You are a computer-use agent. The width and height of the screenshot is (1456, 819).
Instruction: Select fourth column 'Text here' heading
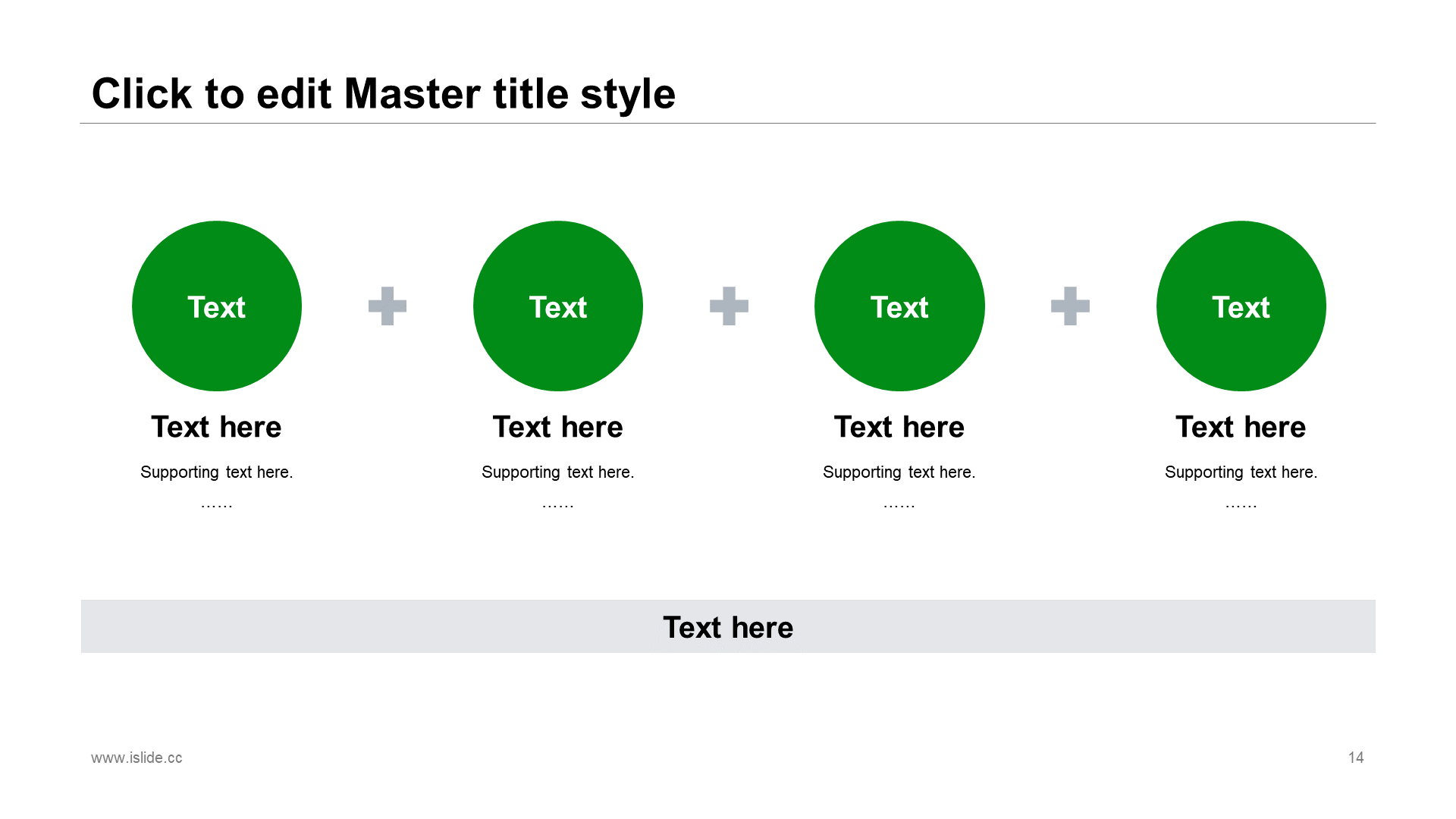pos(1241,427)
